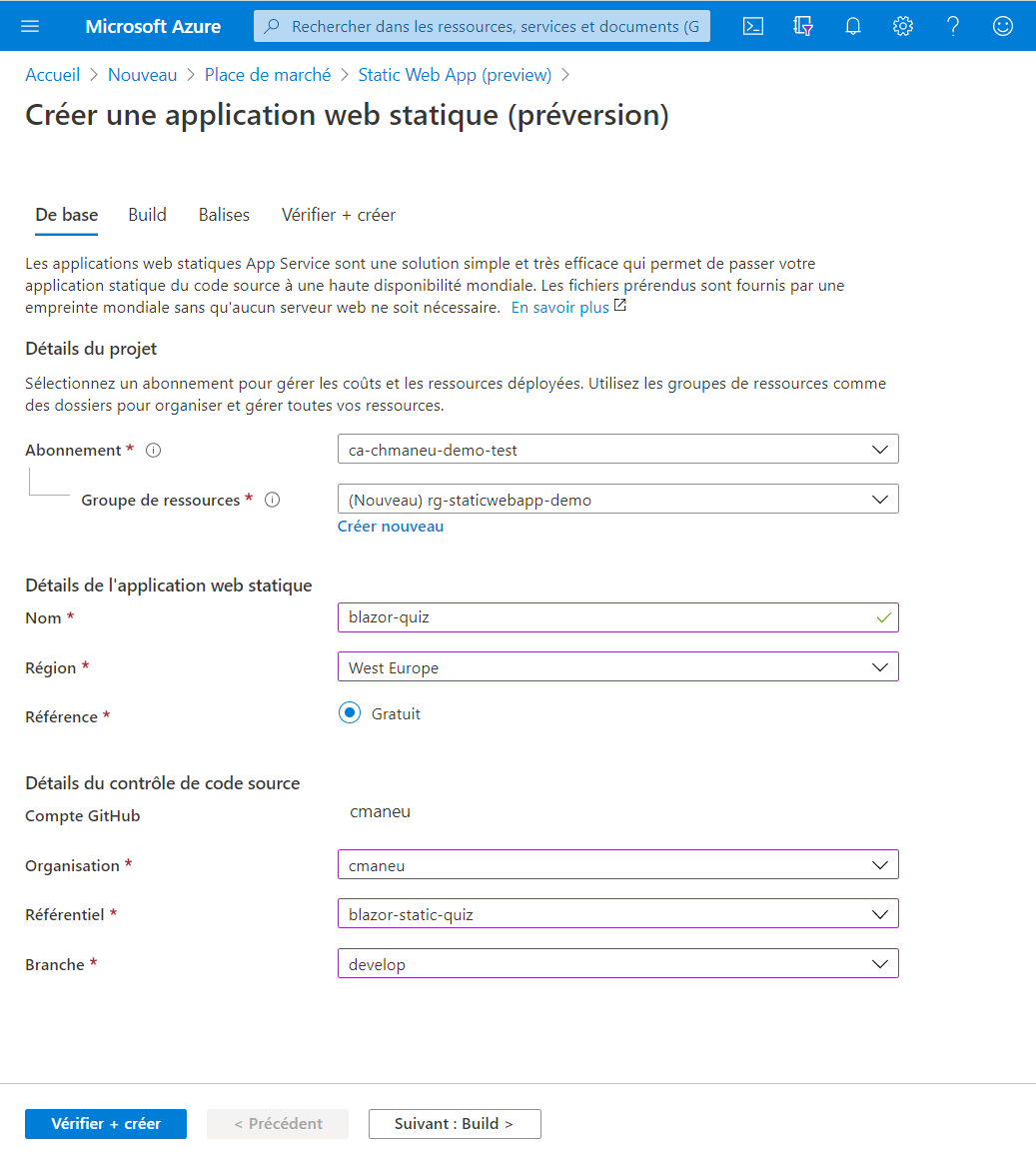Open portal settings gear

[x=903, y=26]
